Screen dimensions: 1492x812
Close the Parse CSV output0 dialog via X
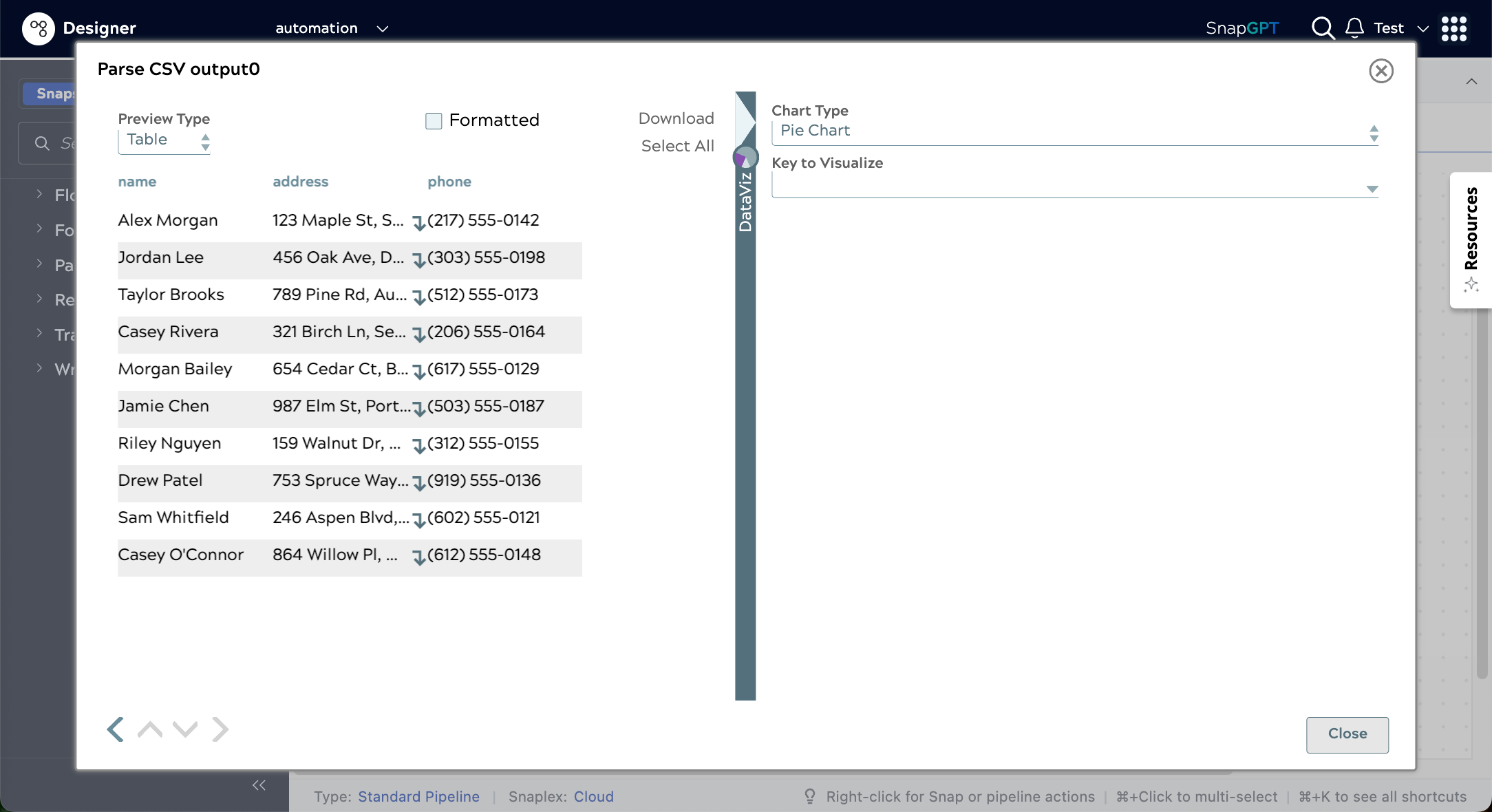tap(1381, 70)
